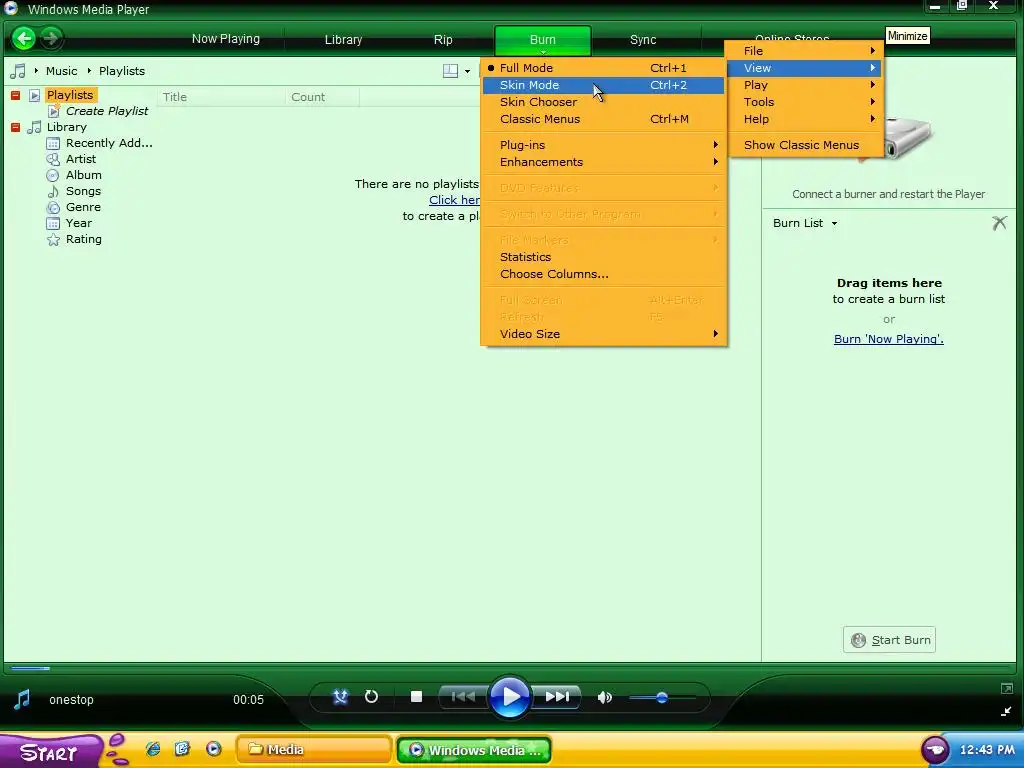Viewport: 1024px width, 768px height.
Task: Click the Songs note icon in Library
Action: point(53,191)
